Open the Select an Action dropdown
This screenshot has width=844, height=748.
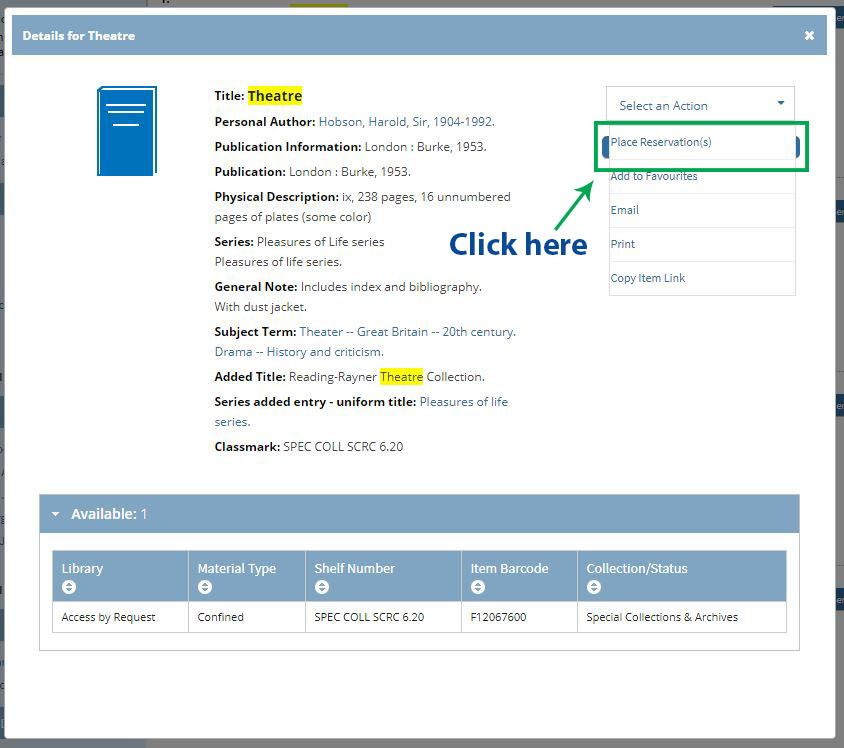[x=700, y=105]
